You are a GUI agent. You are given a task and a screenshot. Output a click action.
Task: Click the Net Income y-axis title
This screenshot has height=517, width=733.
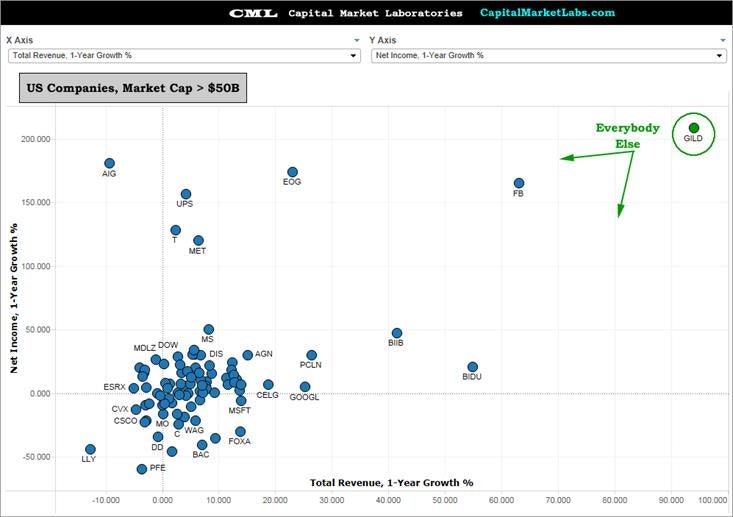(14, 298)
